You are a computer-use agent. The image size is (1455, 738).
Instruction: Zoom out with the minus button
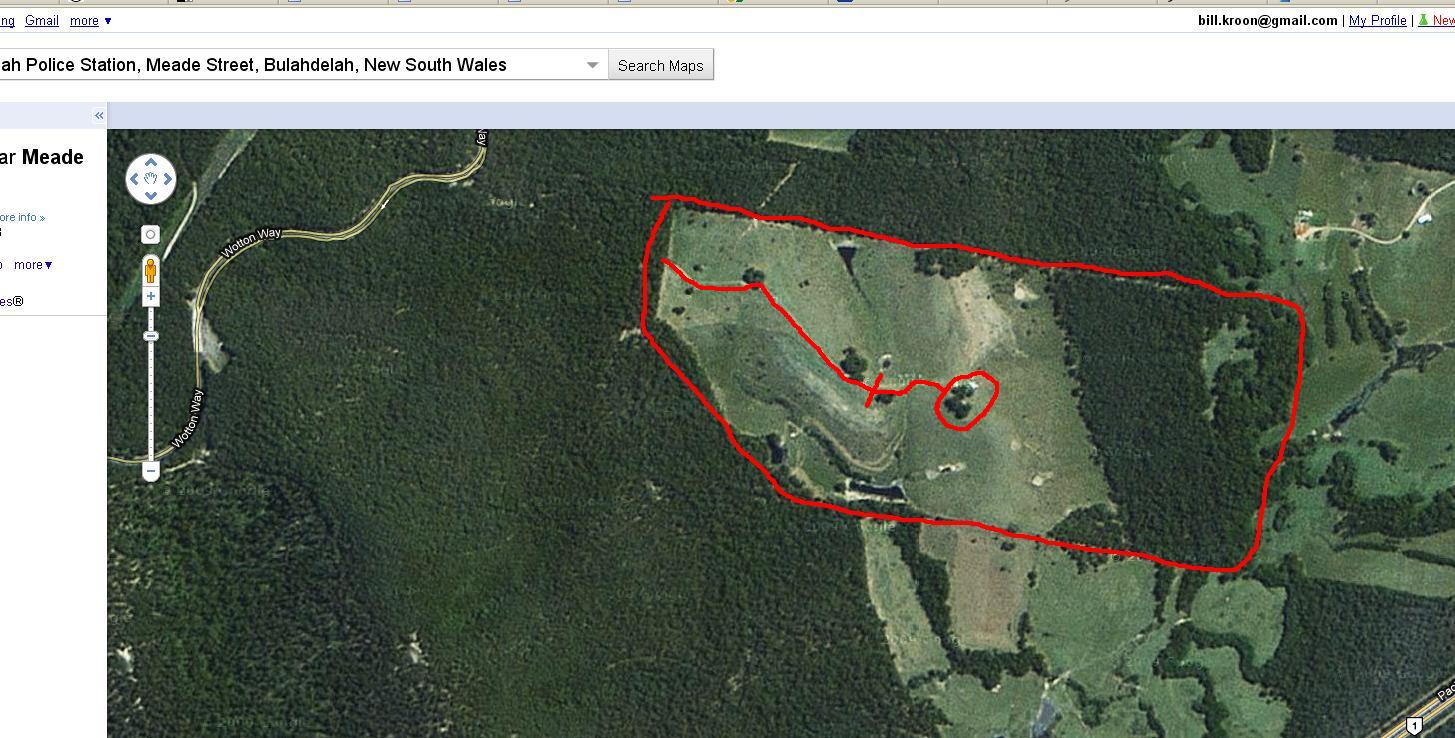tap(151, 470)
